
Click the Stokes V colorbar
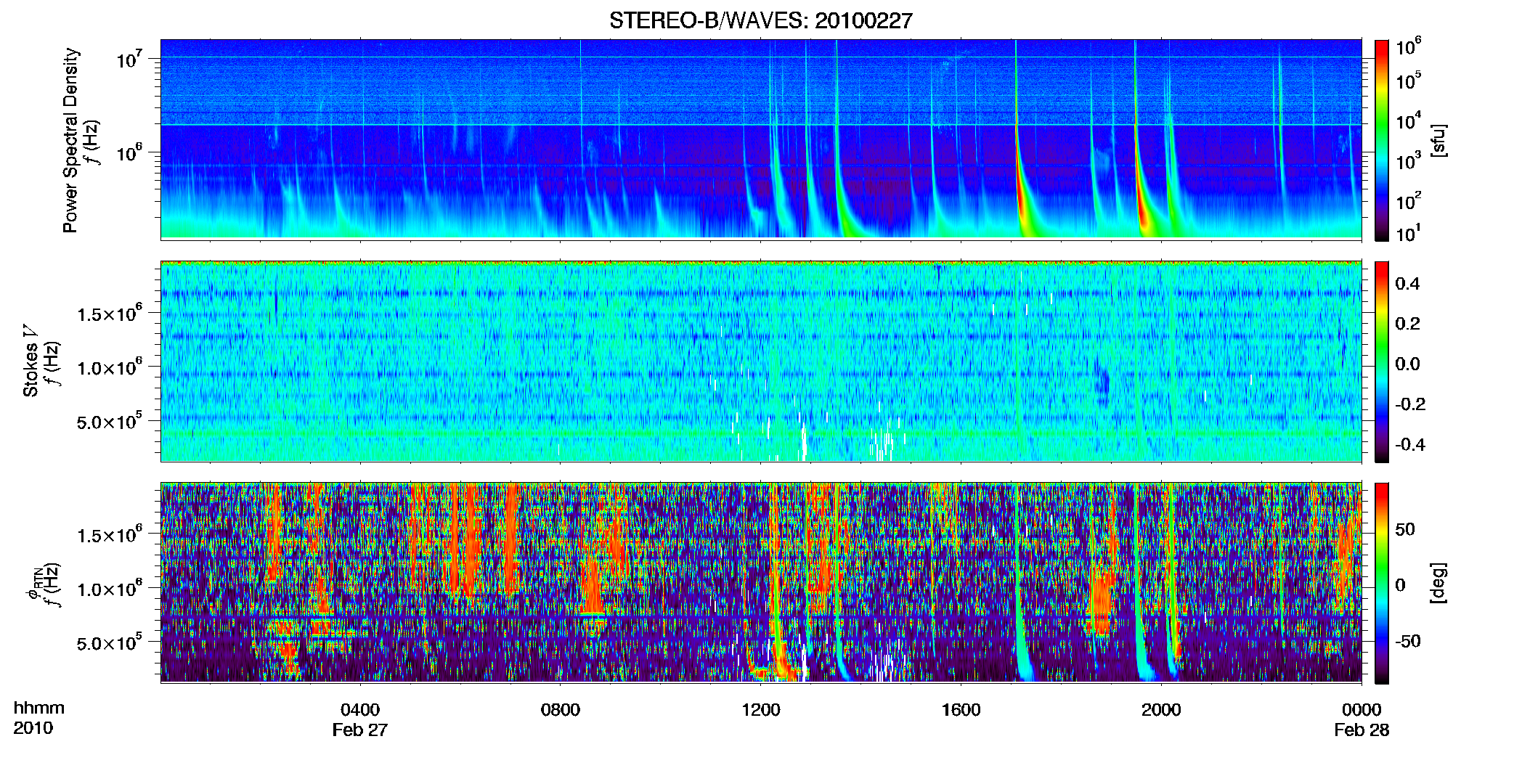(x=1382, y=362)
